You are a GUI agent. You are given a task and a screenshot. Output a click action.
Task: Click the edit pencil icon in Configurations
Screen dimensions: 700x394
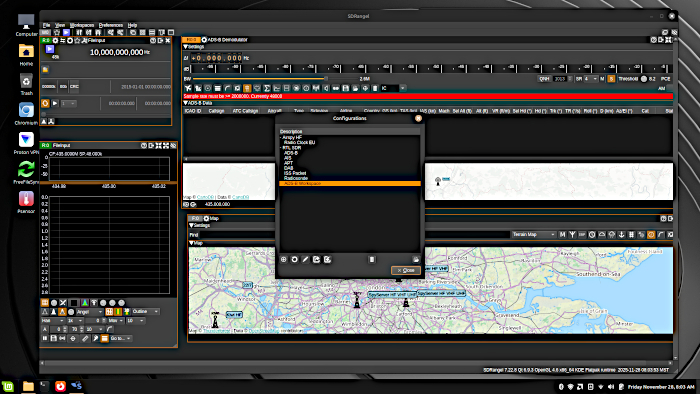coord(305,259)
